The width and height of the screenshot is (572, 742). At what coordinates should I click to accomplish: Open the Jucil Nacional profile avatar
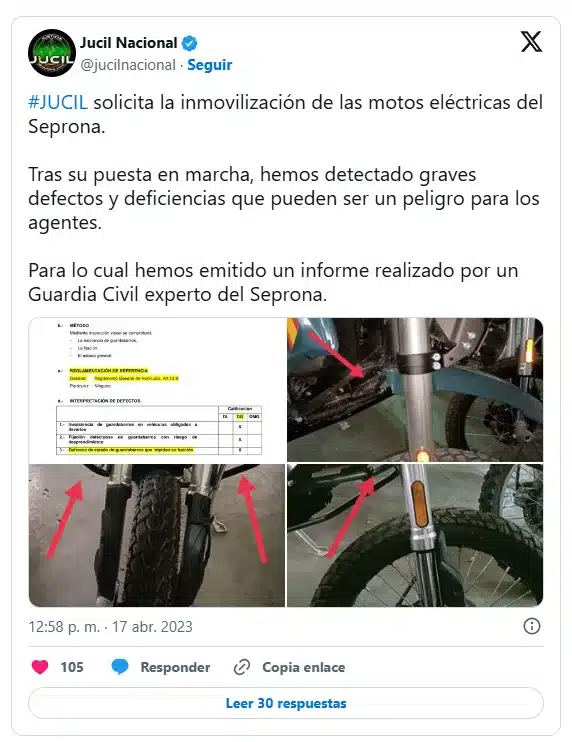click(x=52, y=53)
